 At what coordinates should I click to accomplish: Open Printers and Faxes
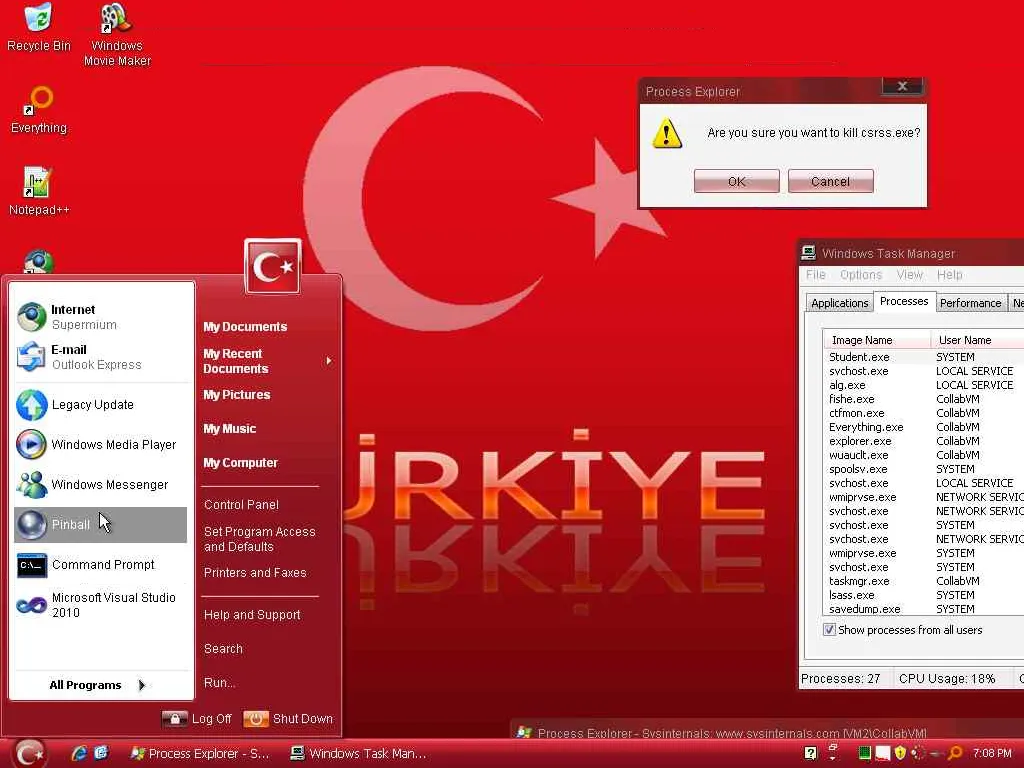click(255, 573)
